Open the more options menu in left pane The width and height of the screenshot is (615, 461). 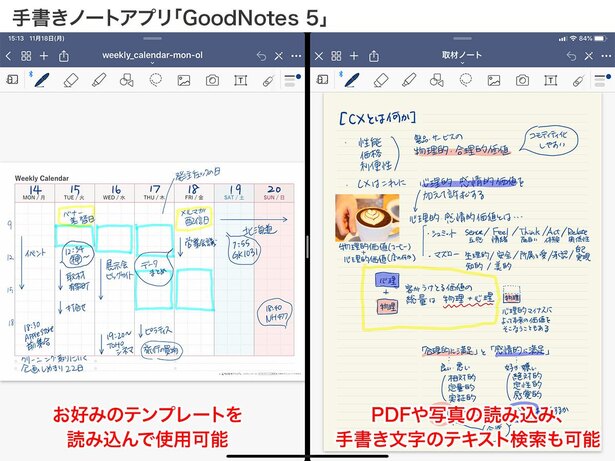point(296,56)
